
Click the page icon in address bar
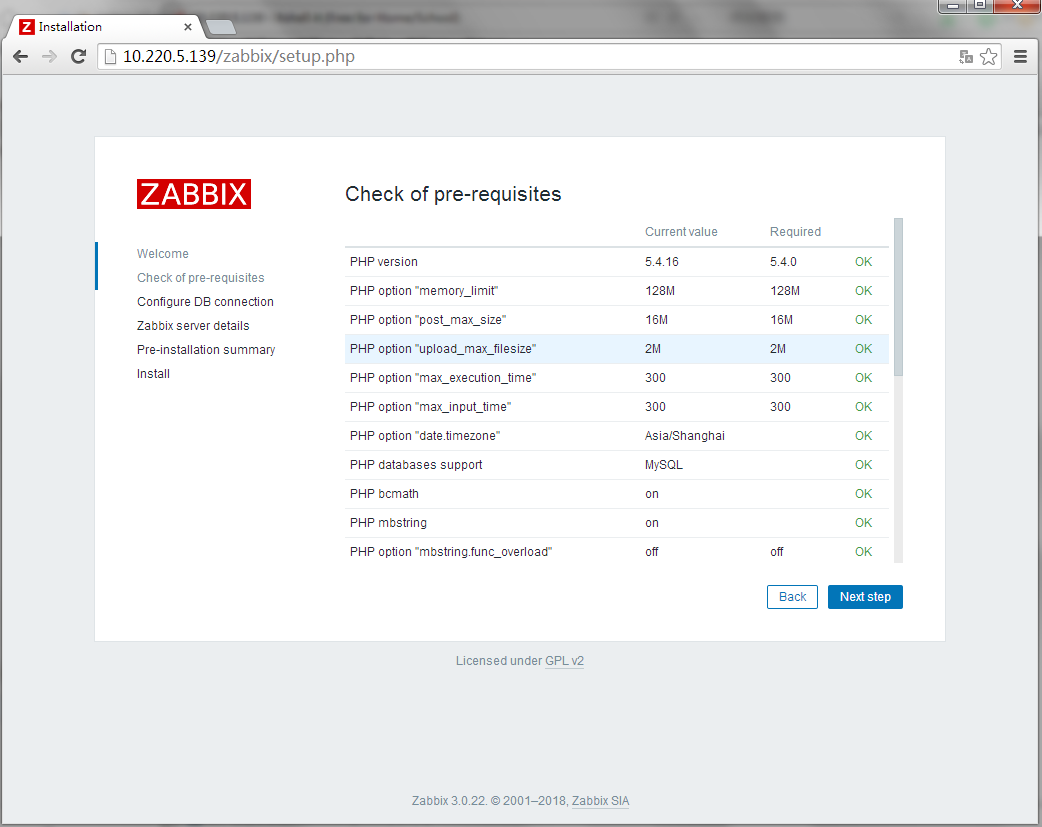[x=110, y=57]
